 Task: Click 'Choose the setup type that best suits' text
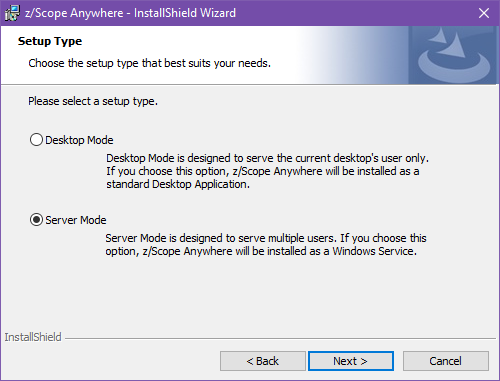coord(120,63)
